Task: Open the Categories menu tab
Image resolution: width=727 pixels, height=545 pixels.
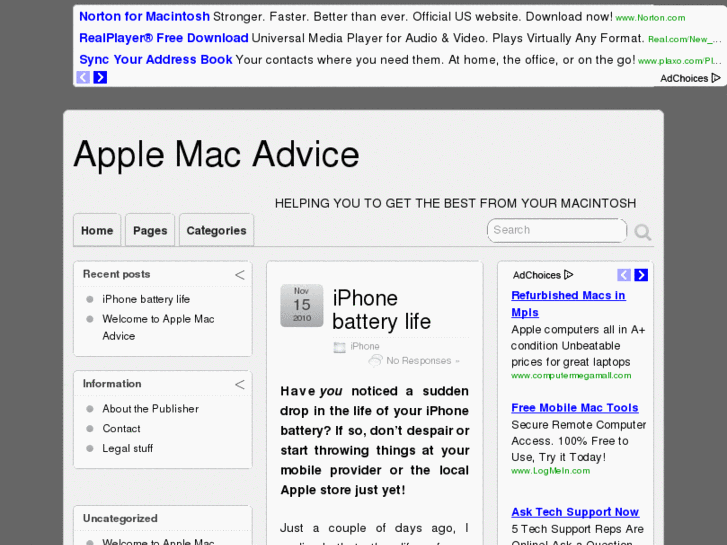Action: (217, 230)
